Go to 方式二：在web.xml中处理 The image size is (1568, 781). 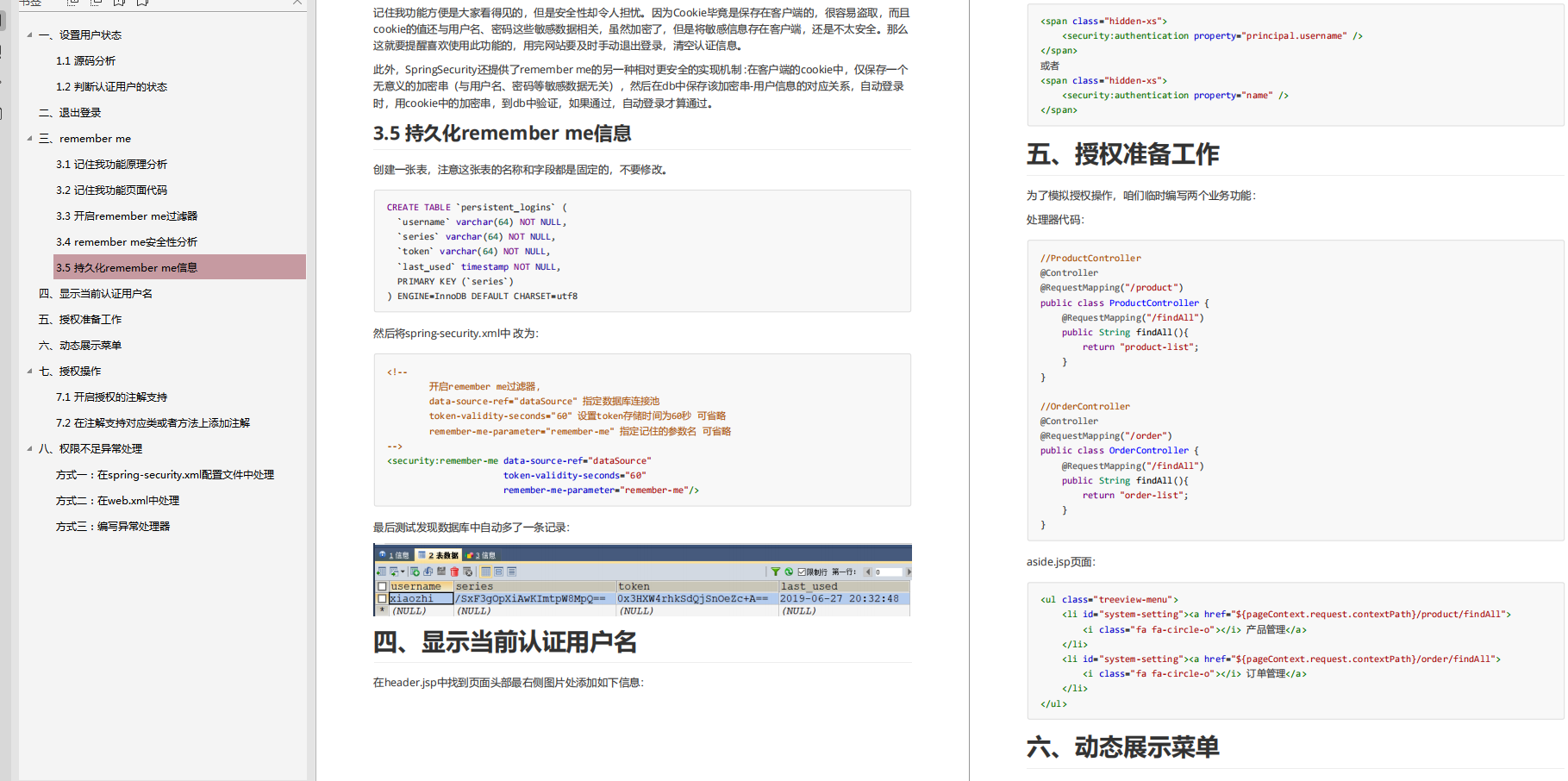[x=117, y=500]
